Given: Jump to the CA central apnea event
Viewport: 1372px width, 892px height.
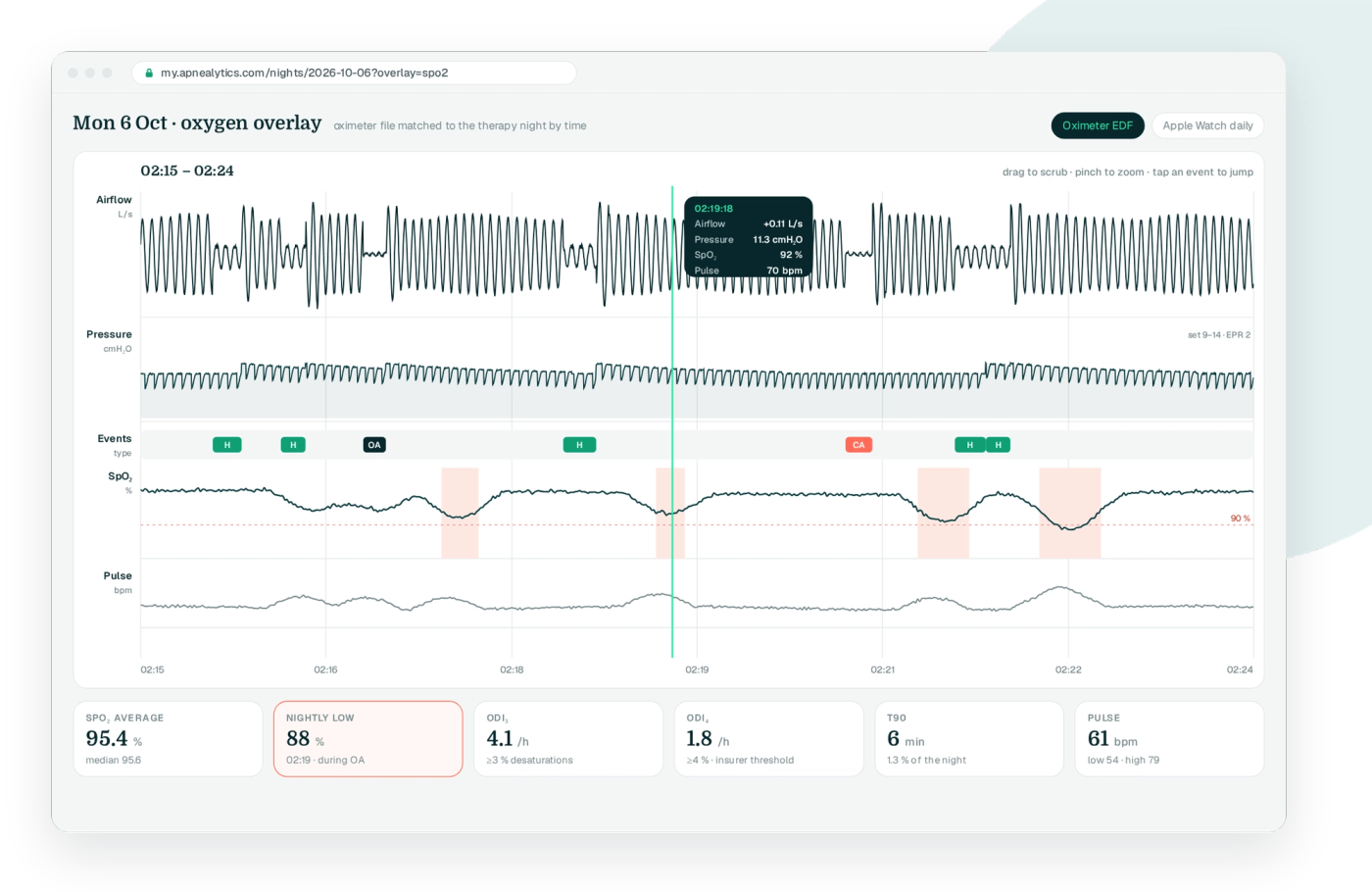Looking at the screenshot, I should click(858, 445).
